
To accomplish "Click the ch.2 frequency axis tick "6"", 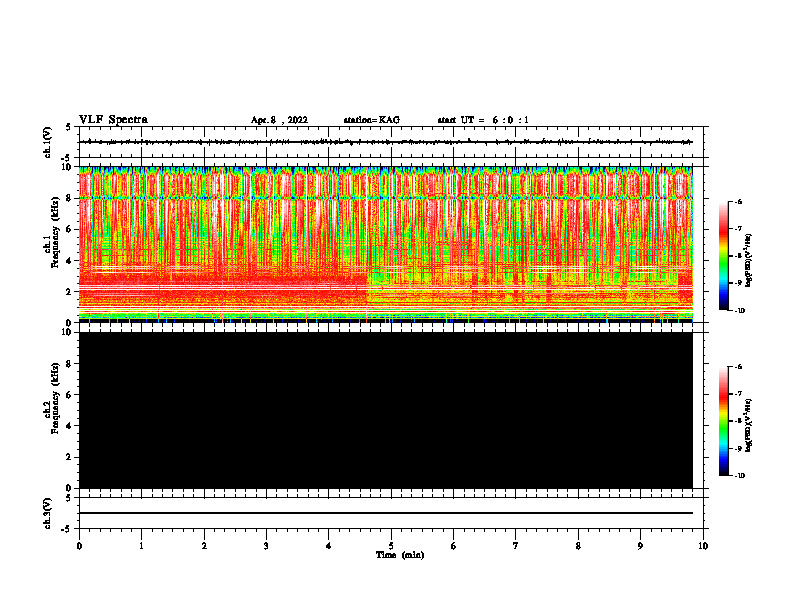I will click(x=69, y=395).
